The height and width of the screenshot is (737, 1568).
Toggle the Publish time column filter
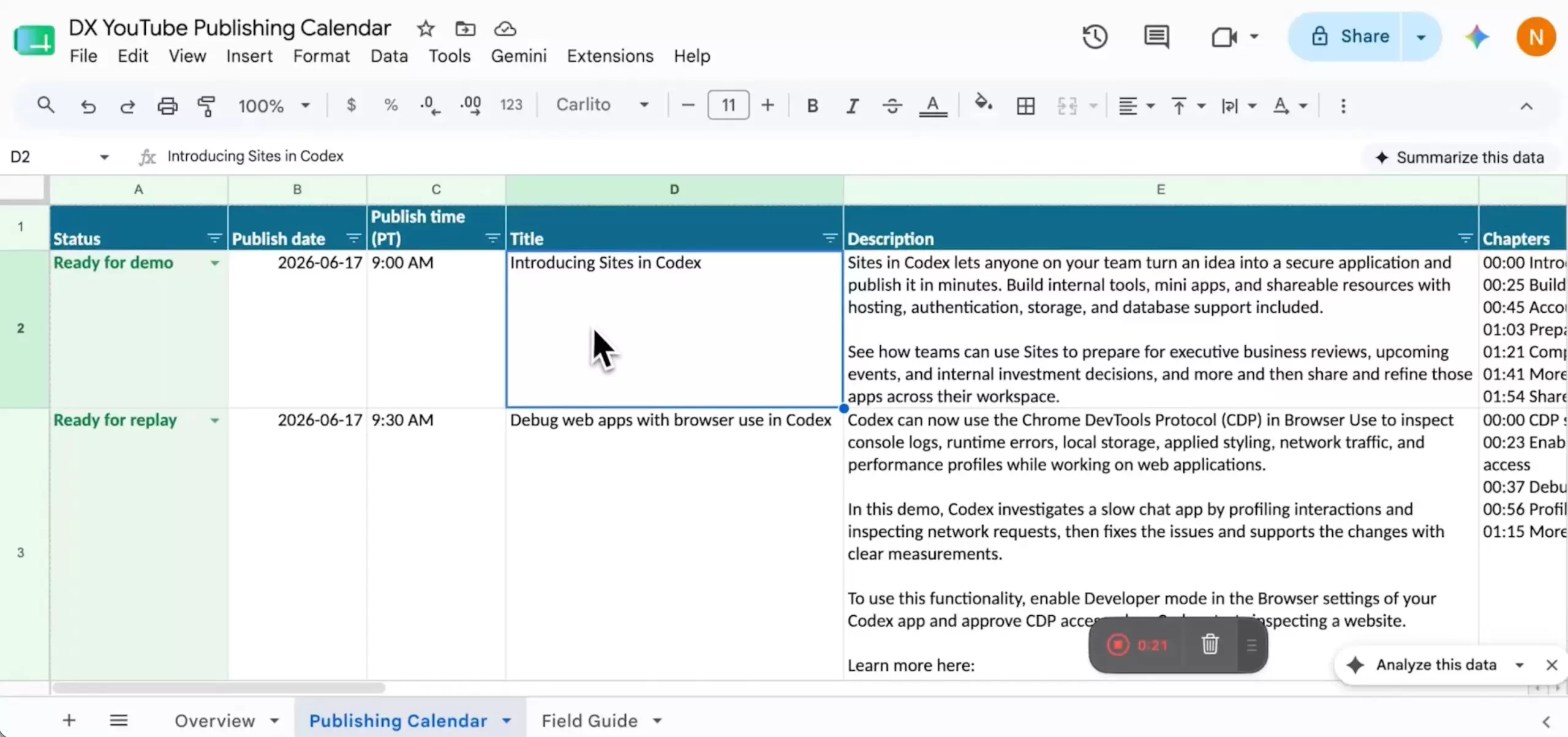(x=492, y=238)
